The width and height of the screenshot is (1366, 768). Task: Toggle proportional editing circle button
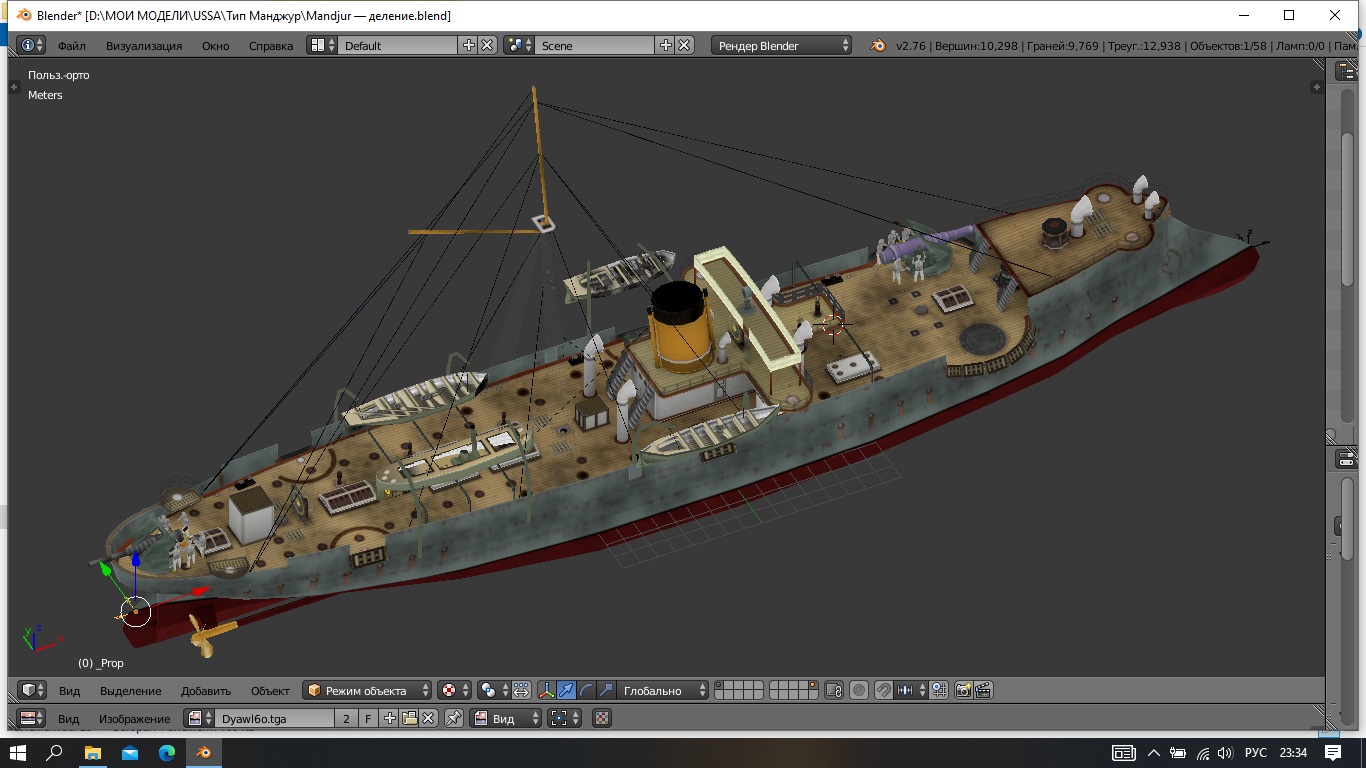click(858, 690)
